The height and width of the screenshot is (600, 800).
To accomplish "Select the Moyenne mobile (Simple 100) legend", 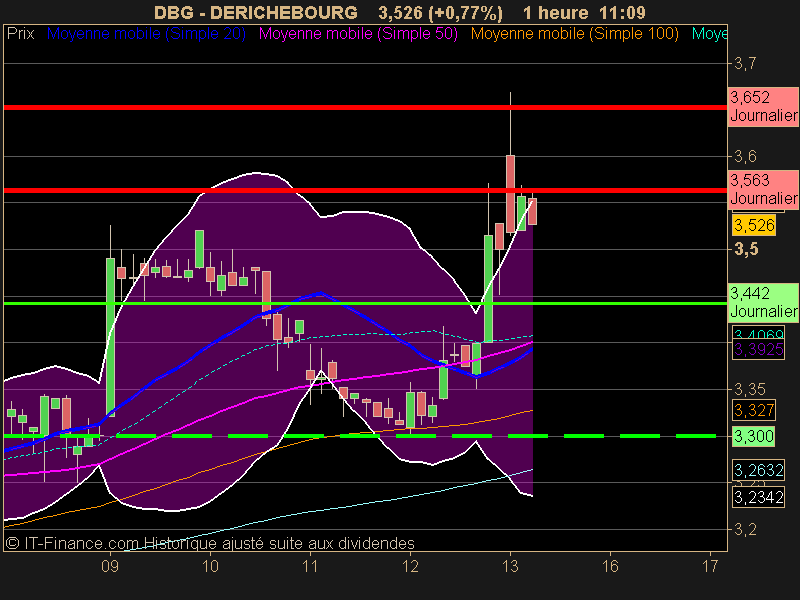I will coord(574,34).
